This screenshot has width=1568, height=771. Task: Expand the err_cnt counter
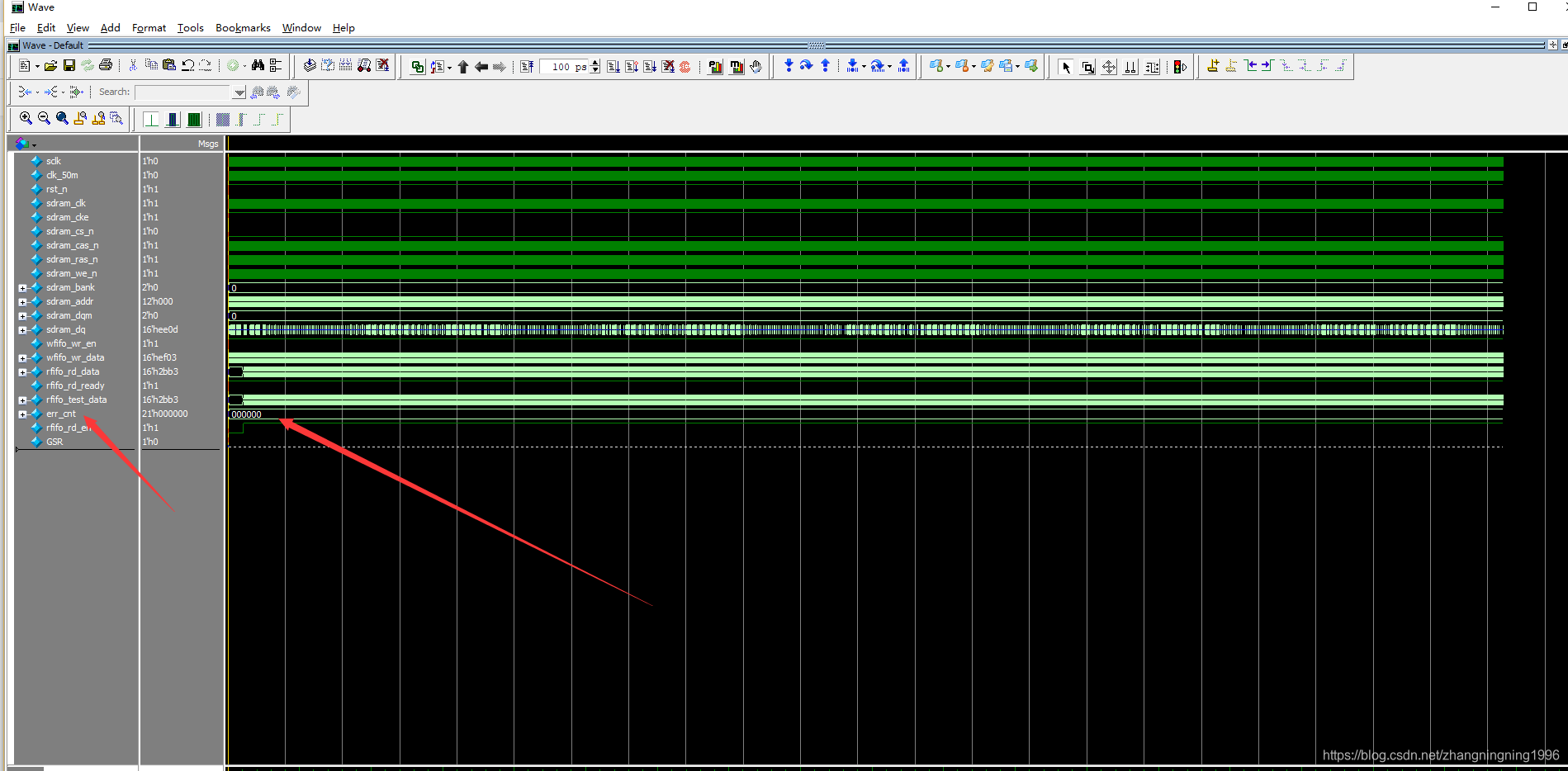tap(23, 414)
